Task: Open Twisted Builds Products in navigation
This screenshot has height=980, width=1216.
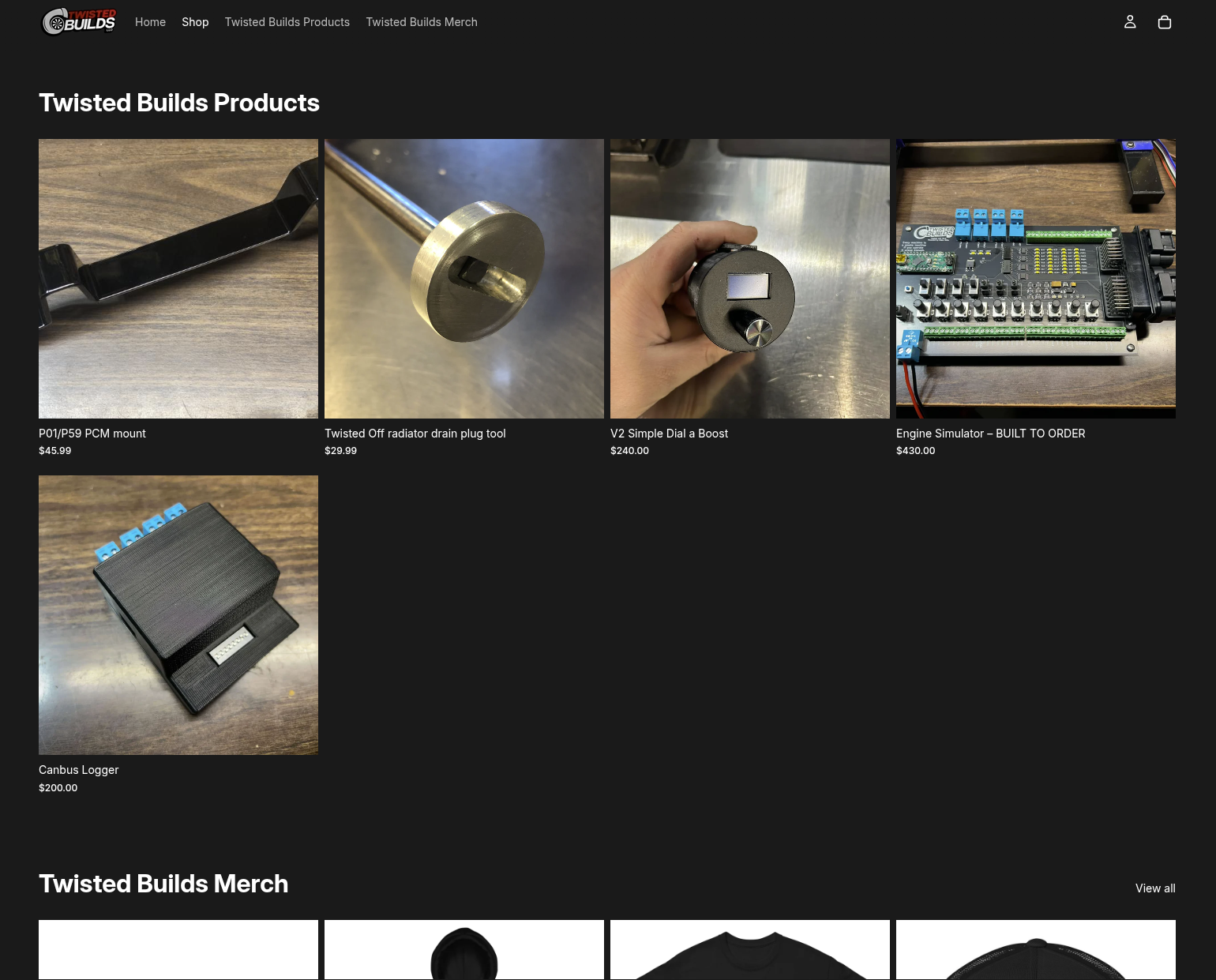Action: [287, 22]
